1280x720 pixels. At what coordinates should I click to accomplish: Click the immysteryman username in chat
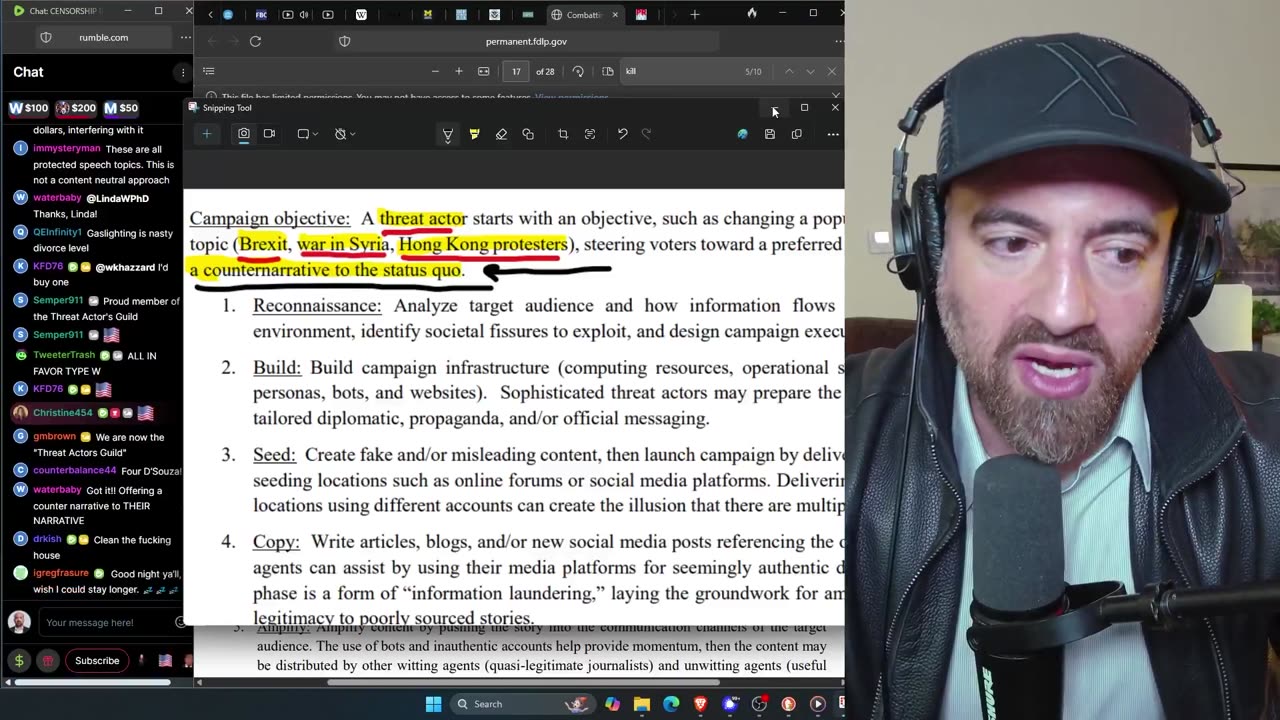pyautogui.click(x=67, y=148)
